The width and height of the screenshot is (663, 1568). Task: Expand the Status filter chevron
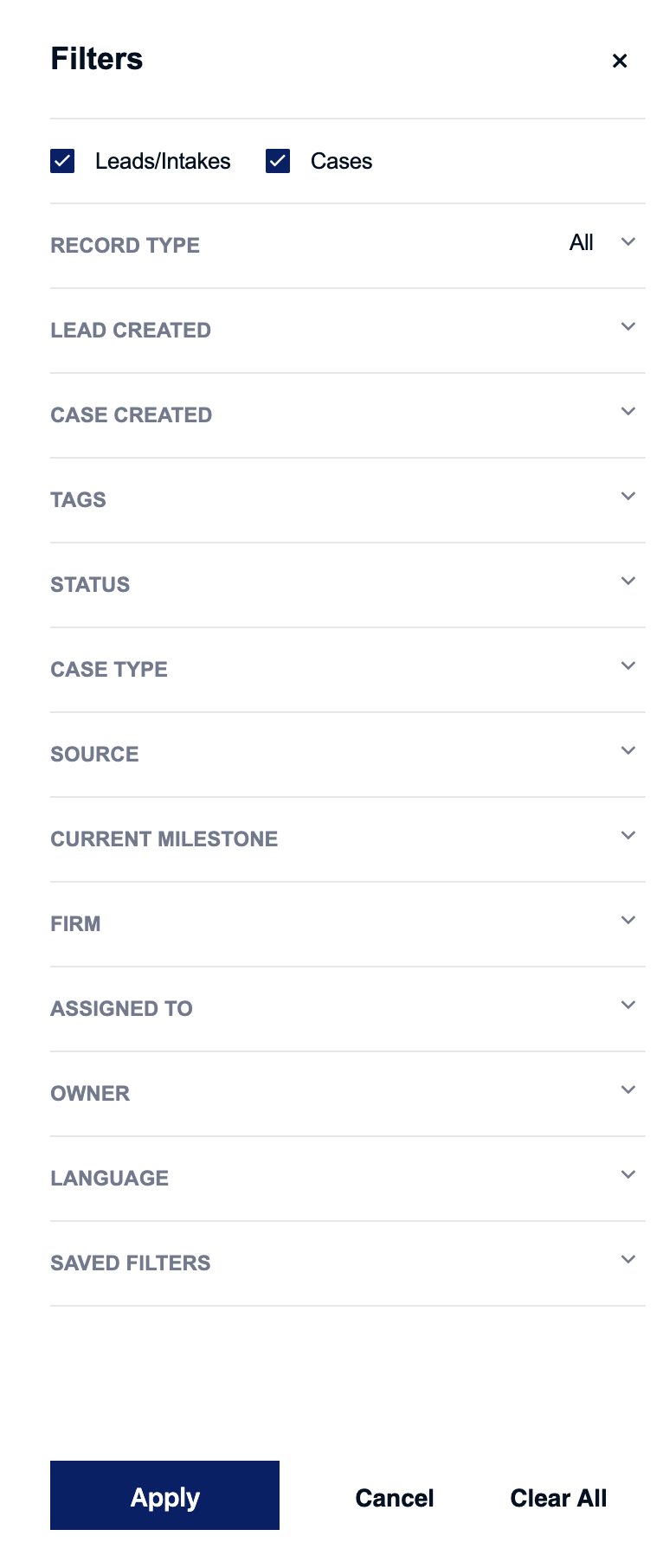click(628, 581)
